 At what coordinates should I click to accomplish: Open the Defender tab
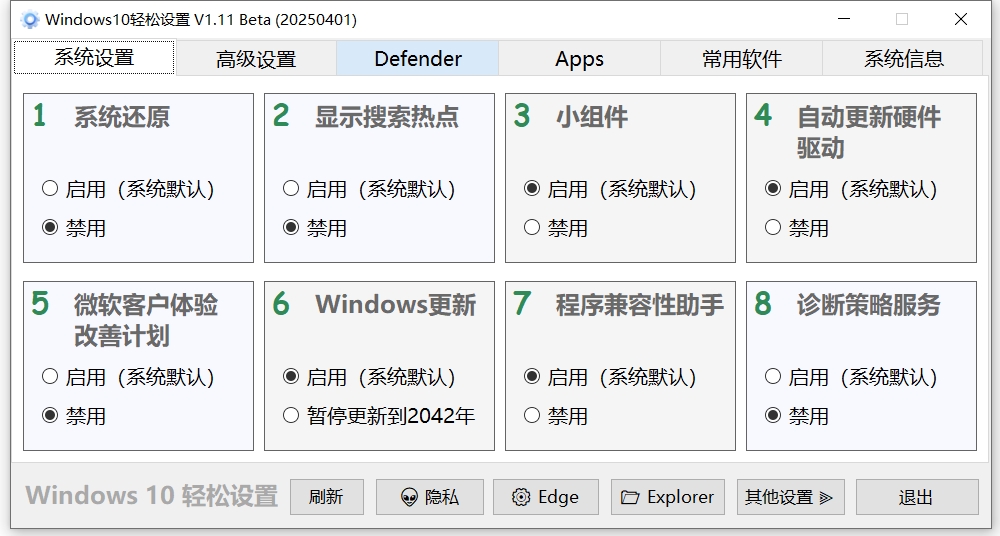418,59
